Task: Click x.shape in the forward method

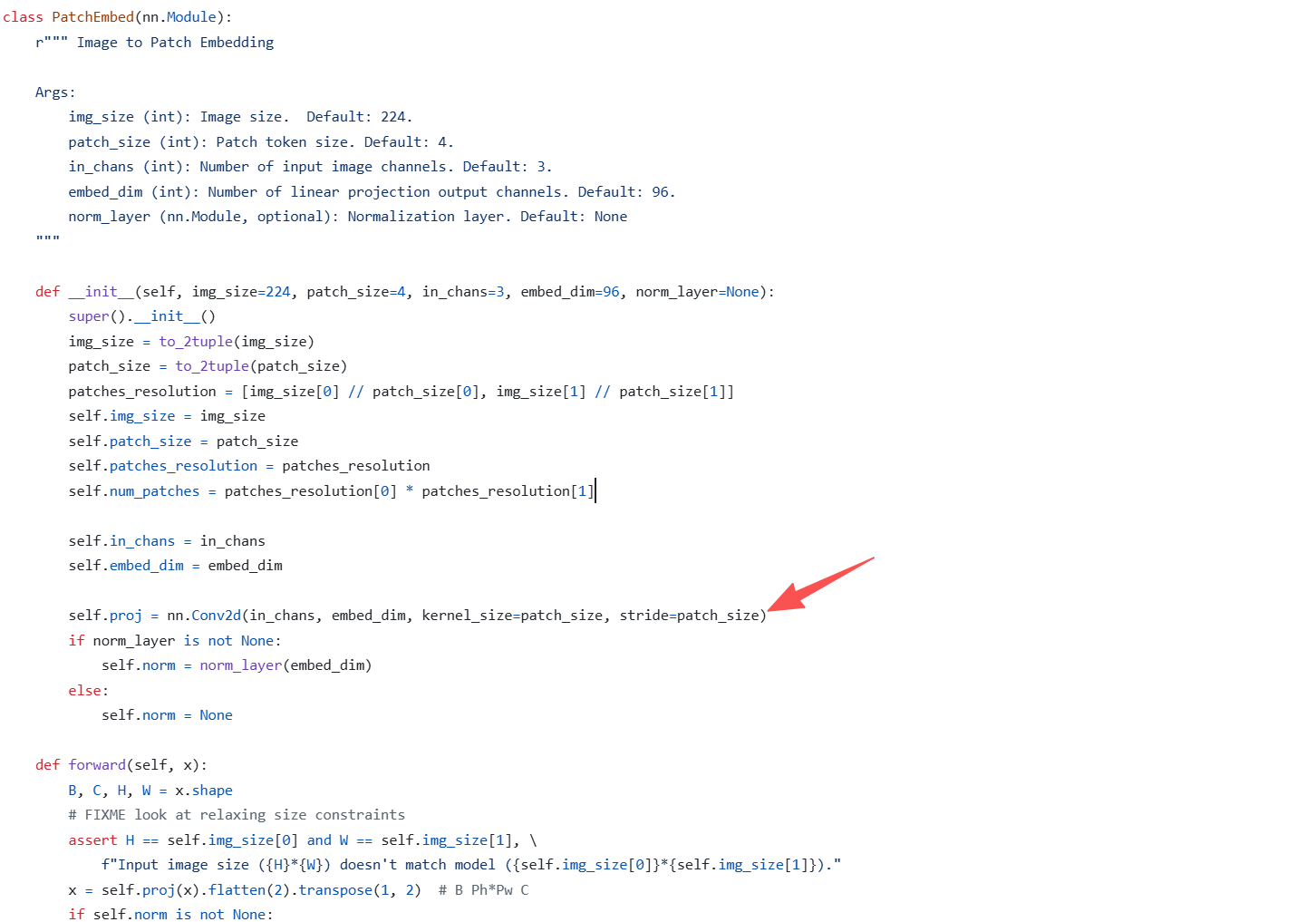Action: click(x=204, y=791)
